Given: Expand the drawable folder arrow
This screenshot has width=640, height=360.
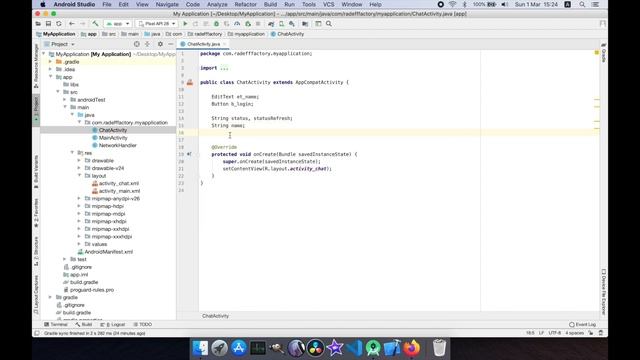Looking at the screenshot, I should (79, 160).
